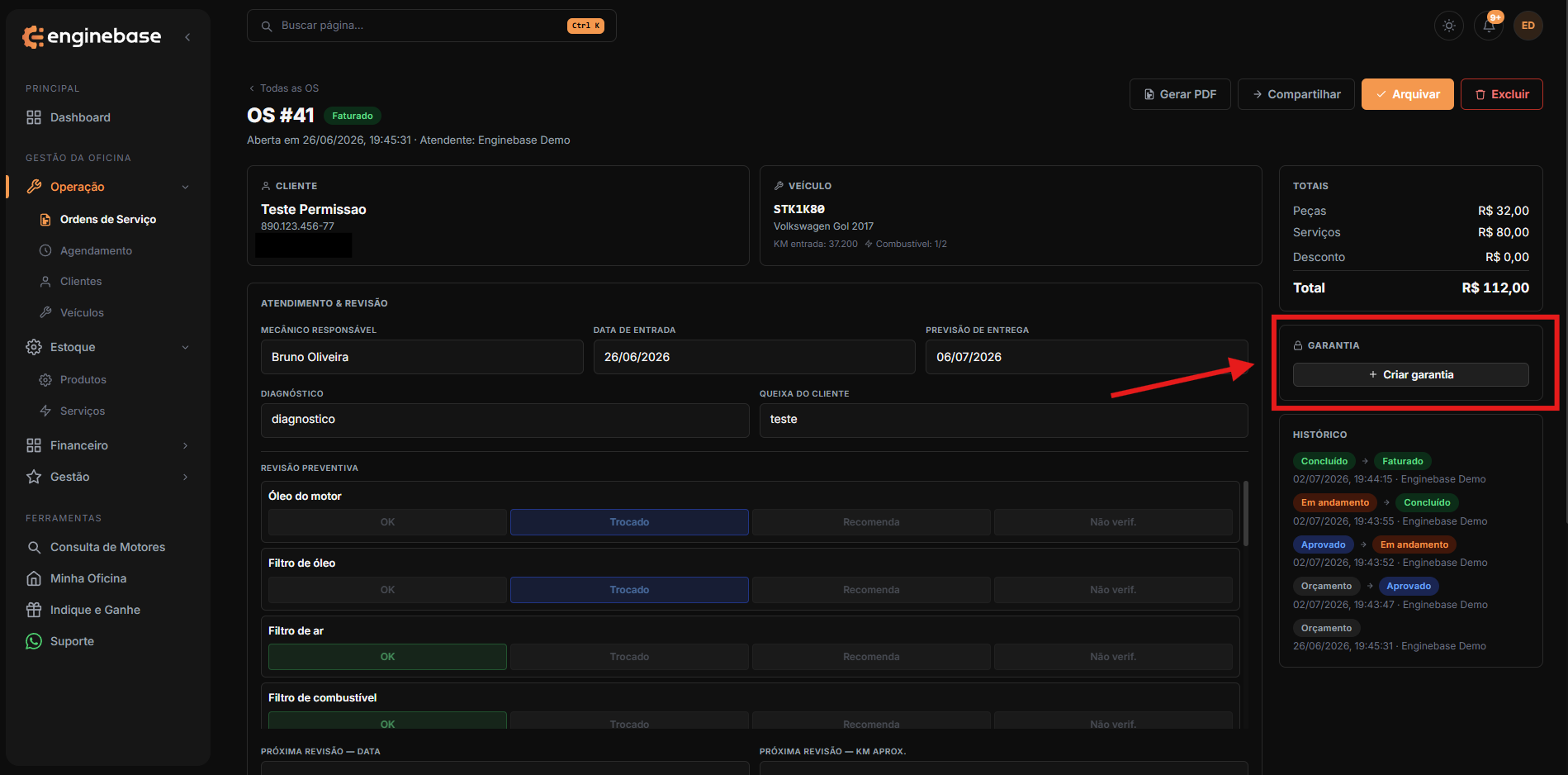Click the Agendamento clock icon
The image size is (1568, 775).
pos(45,250)
